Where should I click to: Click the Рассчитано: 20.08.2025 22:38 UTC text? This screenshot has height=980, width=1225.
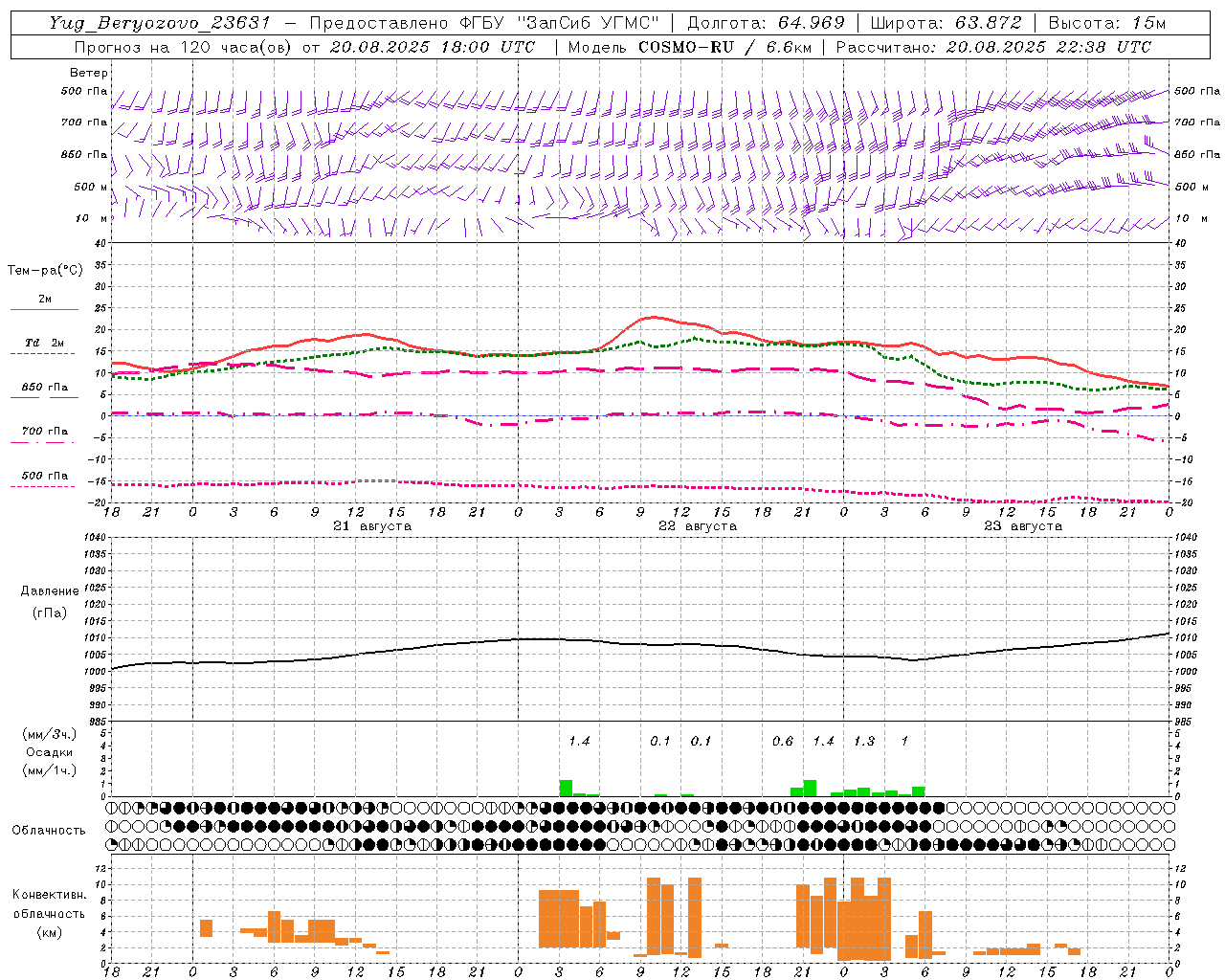click(x=993, y=47)
